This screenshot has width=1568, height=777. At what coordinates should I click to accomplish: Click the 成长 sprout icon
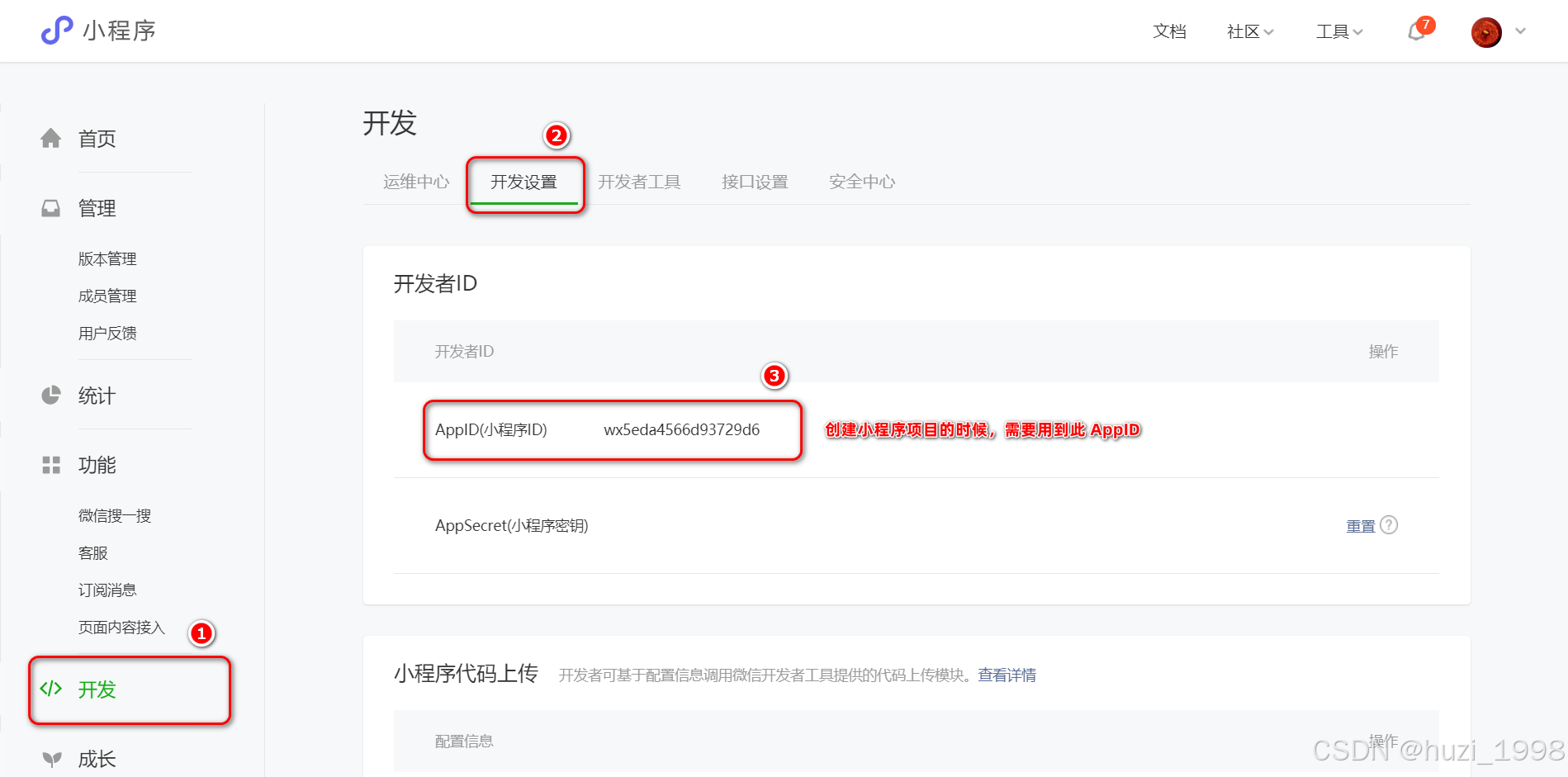coord(52,759)
